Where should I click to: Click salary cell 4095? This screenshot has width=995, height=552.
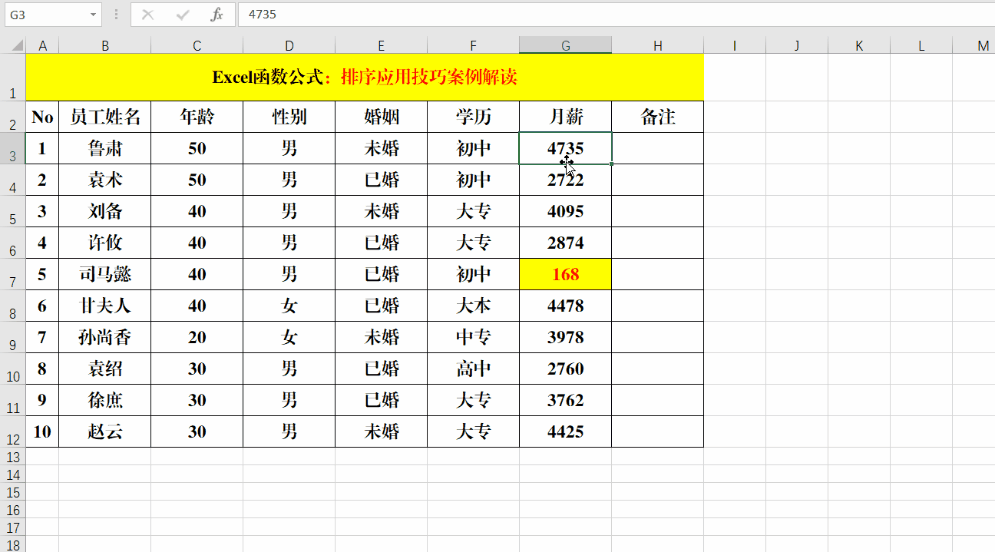565,211
